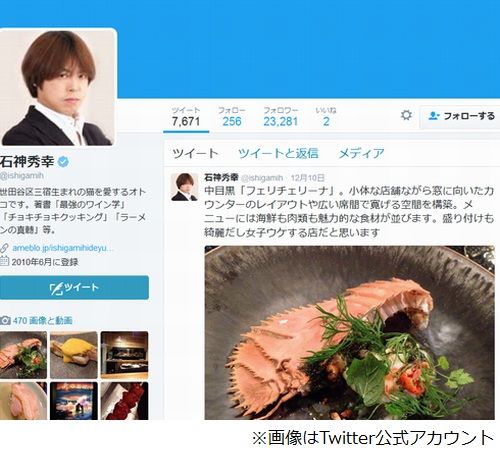Switch to the メディア tab
Viewport: 500px width, 460px height.
click(361, 154)
